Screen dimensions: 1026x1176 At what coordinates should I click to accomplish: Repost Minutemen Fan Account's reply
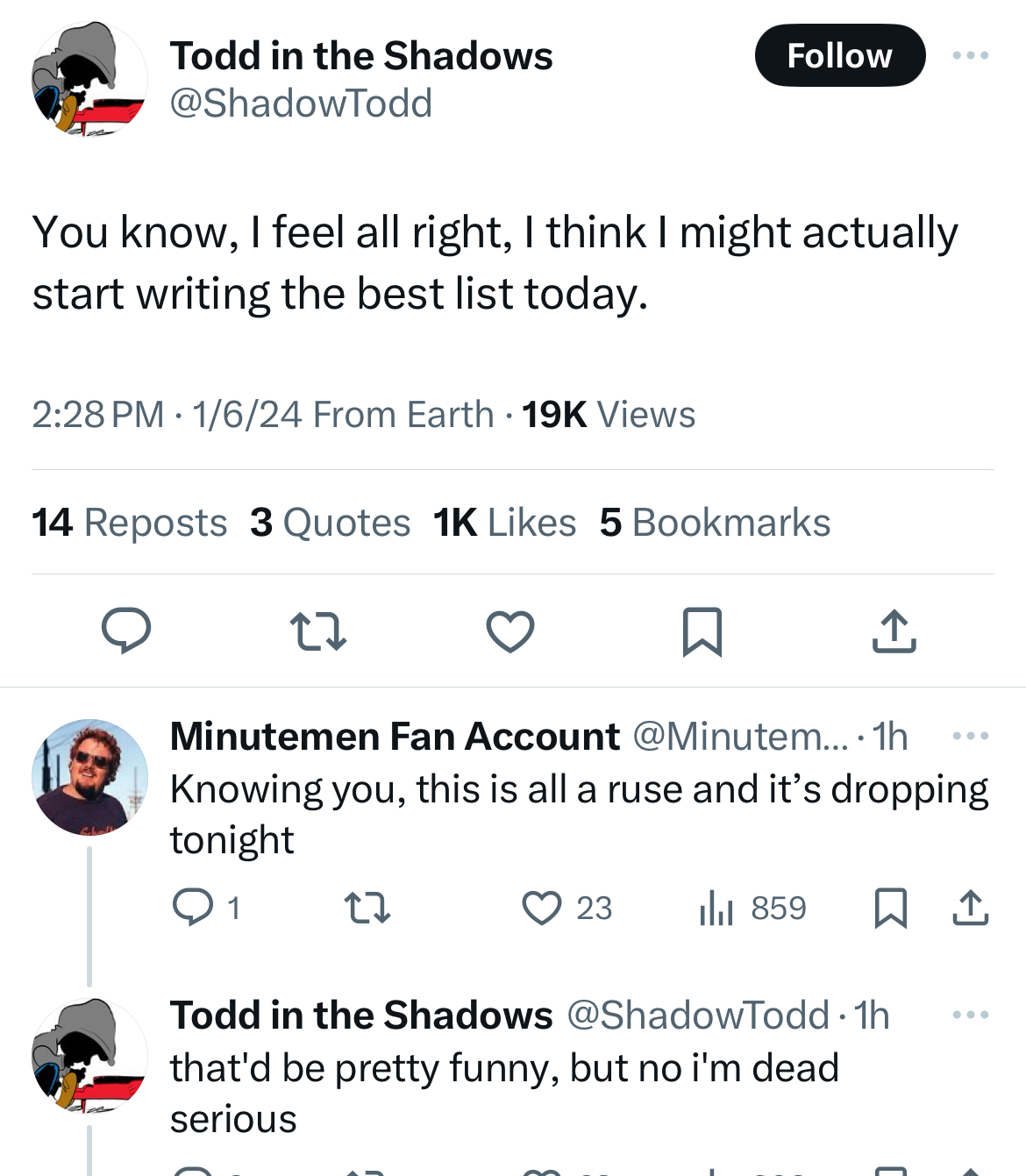click(367, 908)
